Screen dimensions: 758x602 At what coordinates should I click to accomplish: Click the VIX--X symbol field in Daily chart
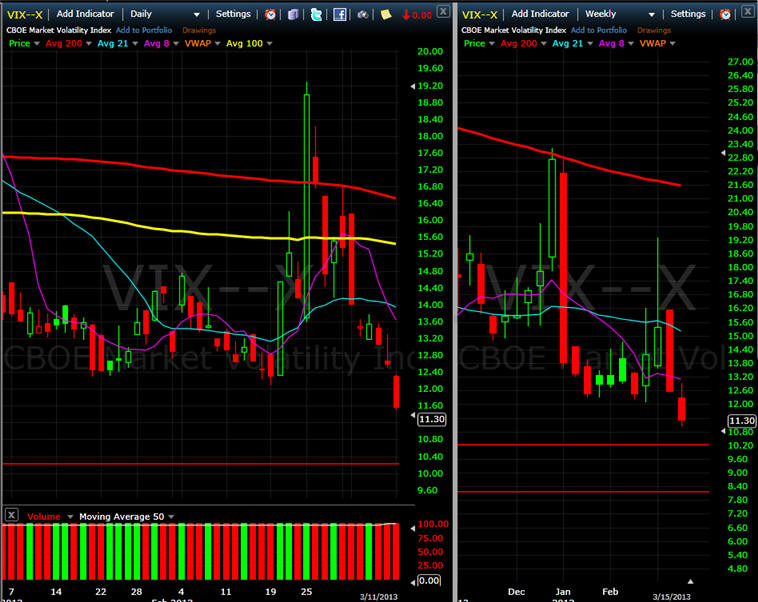[x=22, y=14]
